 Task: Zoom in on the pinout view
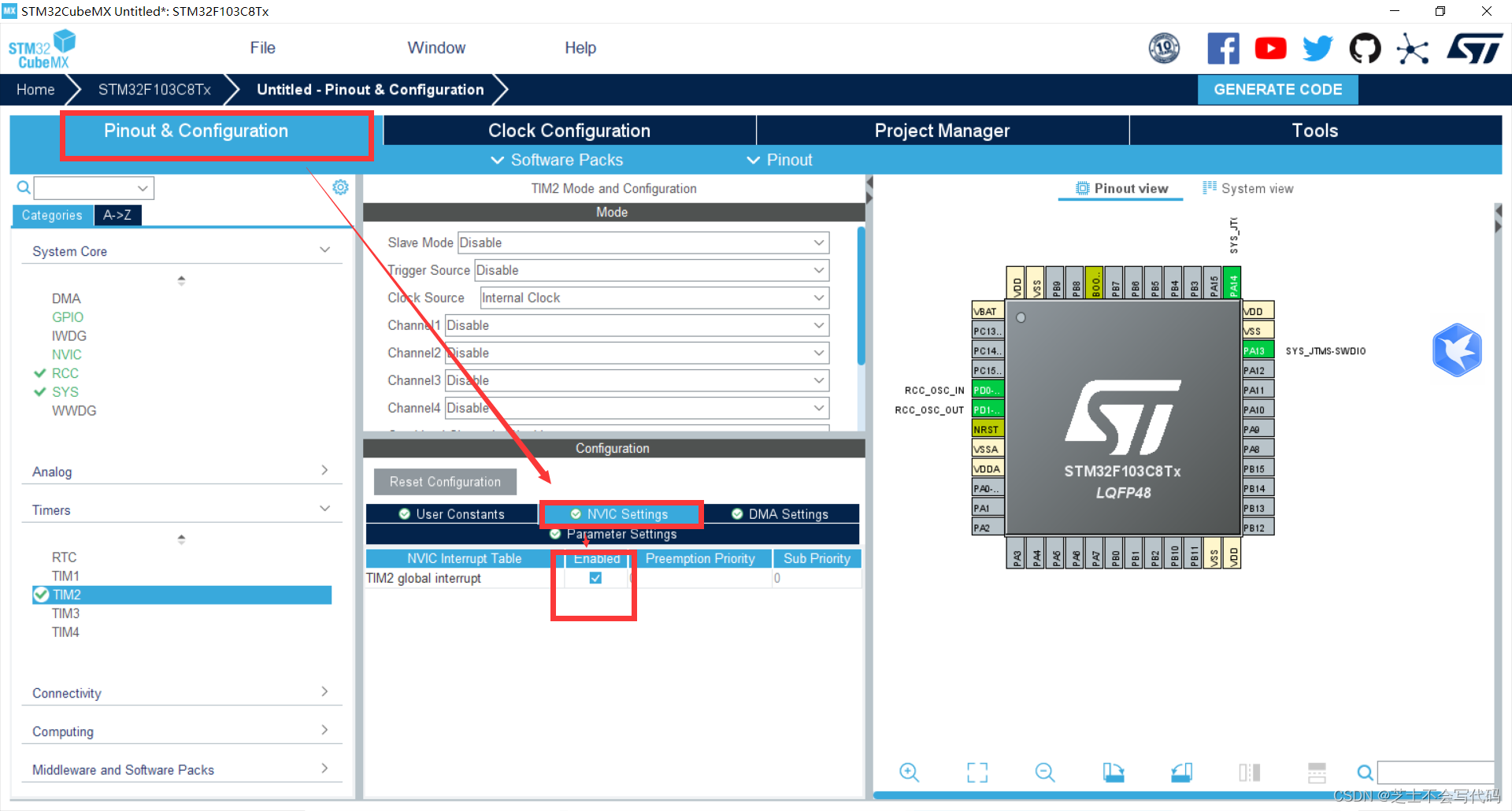click(x=909, y=772)
